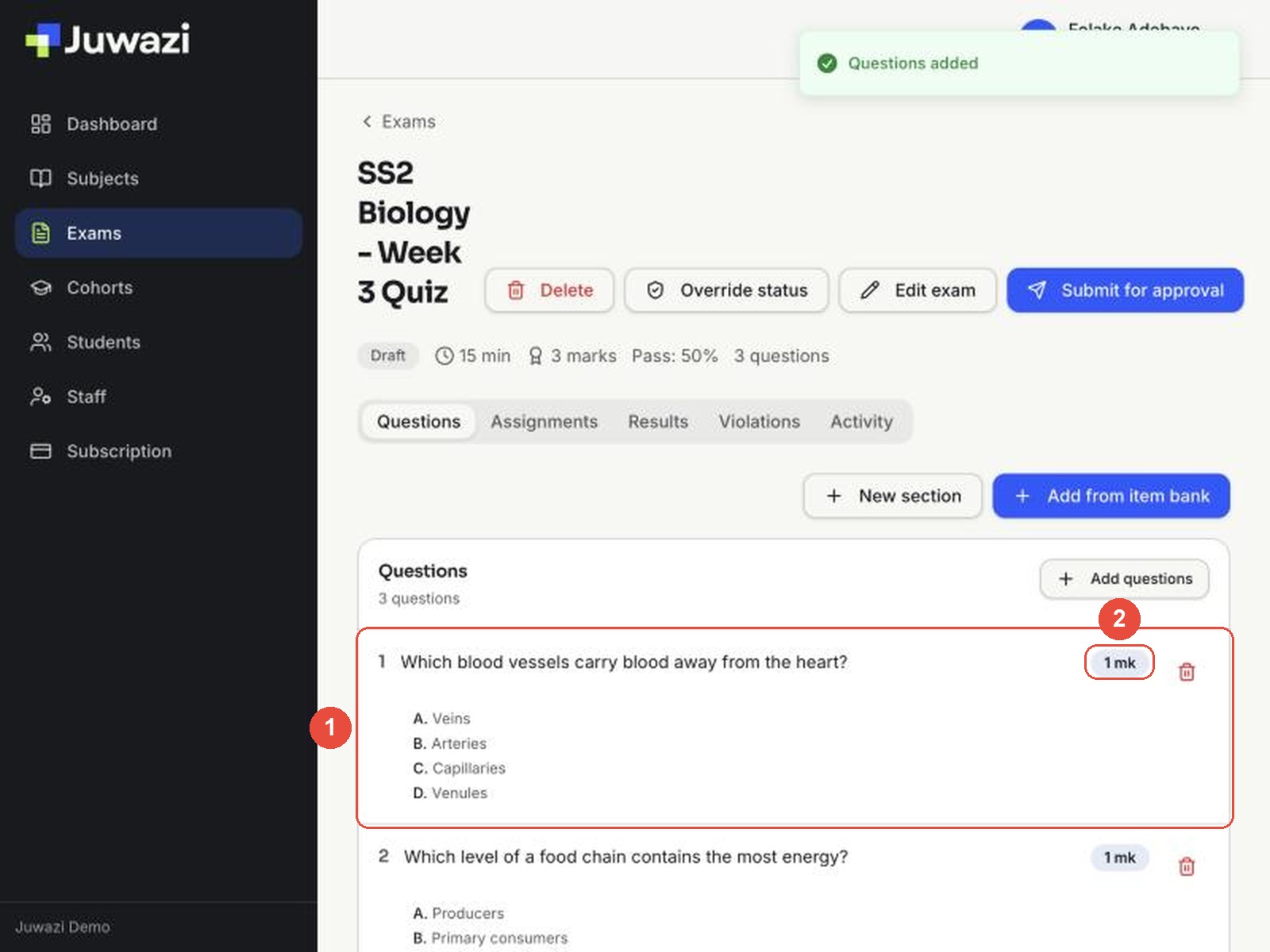This screenshot has width=1270, height=952.
Task: View the Activity tab
Action: coord(861,421)
